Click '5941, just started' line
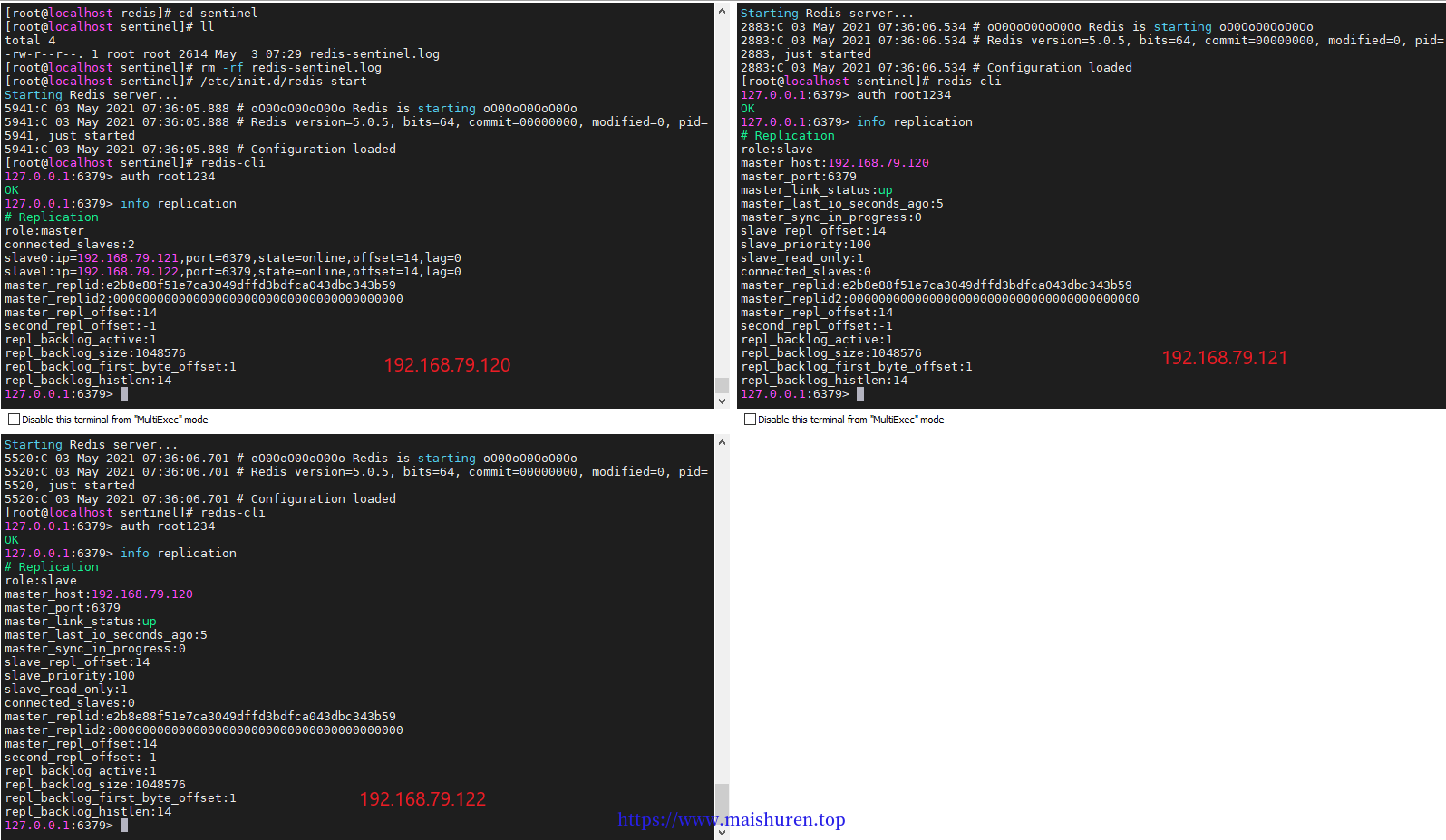Screen dimensions: 1446x840 click(70, 136)
